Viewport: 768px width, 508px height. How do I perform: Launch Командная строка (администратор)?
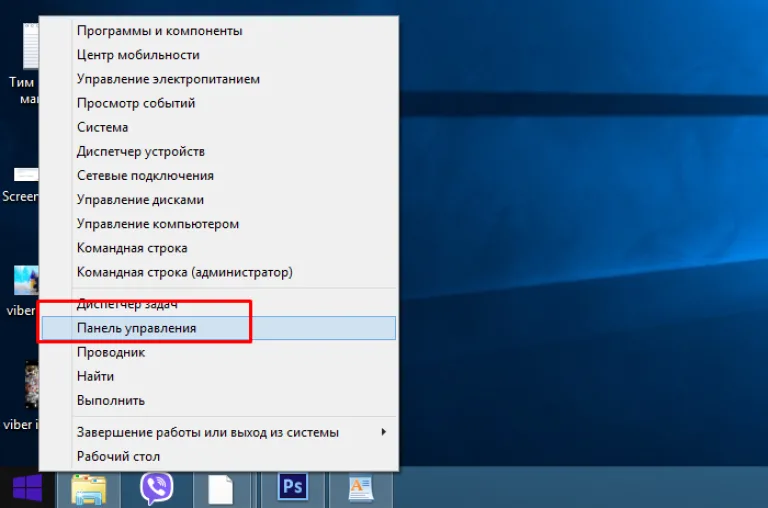coord(218,272)
